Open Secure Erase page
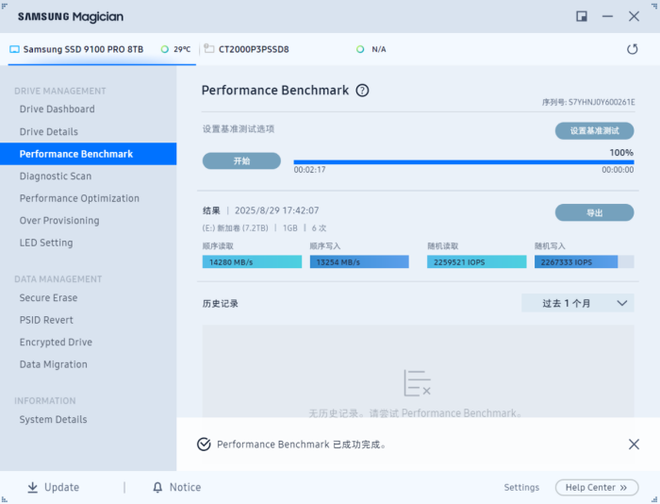Image resolution: width=660 pixels, height=504 pixels. click(48, 298)
